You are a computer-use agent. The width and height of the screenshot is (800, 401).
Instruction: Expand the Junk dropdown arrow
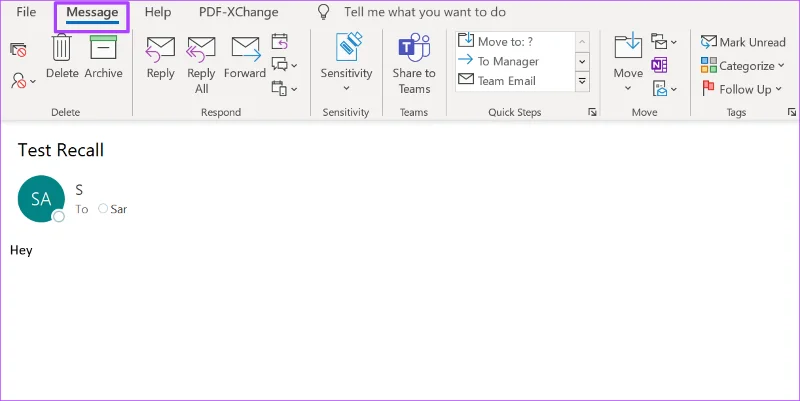click(x=33, y=82)
